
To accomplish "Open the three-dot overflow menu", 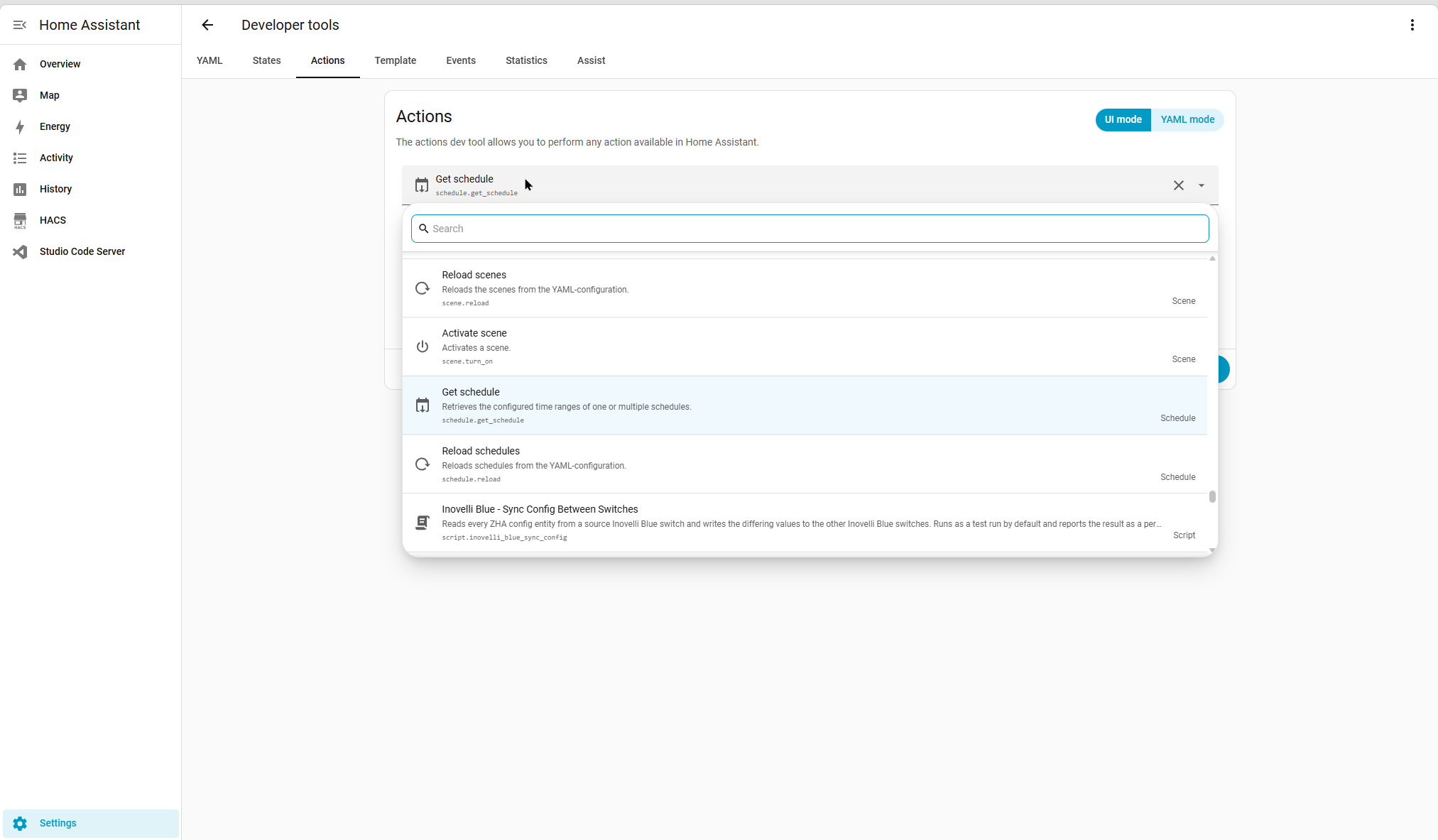I will 1412,25.
